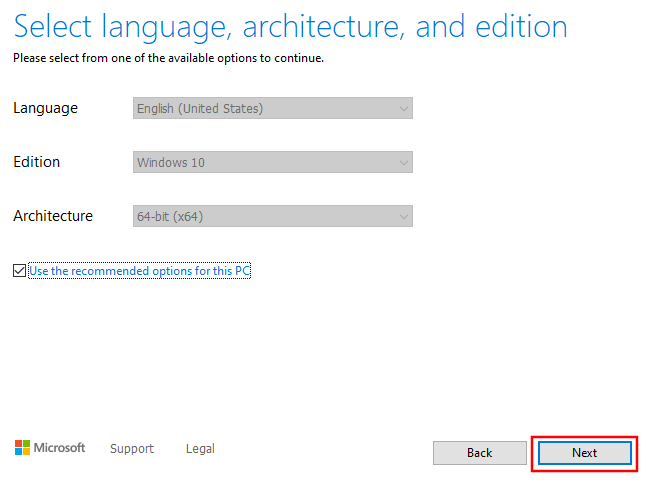The image size is (649, 484).
Task: Click the Next button
Action: coord(584,453)
